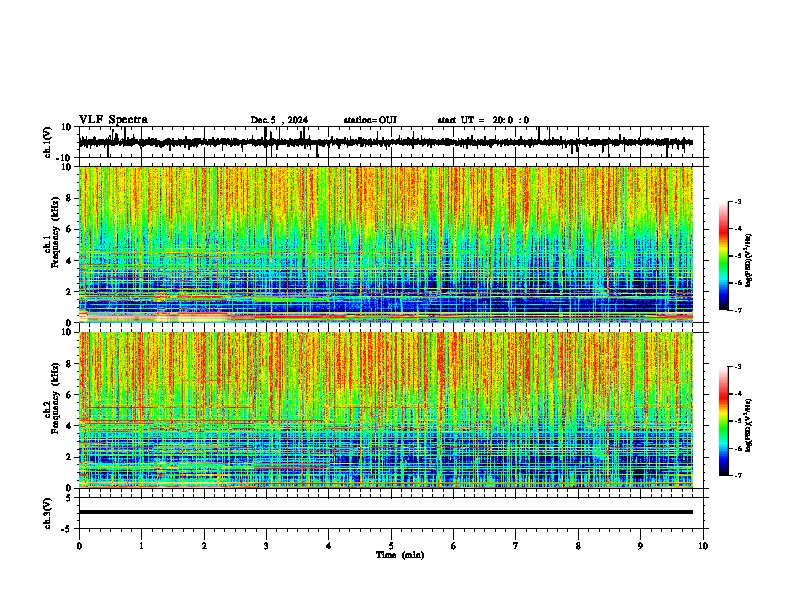Click the time axis tick label "3"
Screen dimensions: 792x612
tap(266, 546)
